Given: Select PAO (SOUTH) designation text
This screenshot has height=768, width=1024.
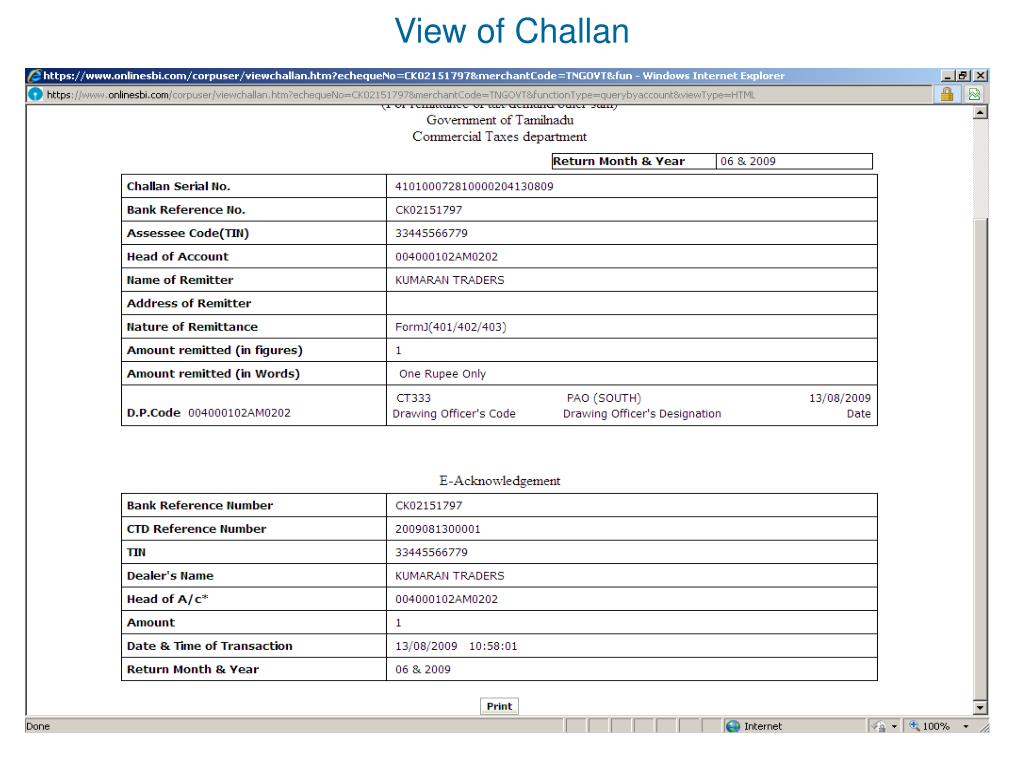Looking at the screenshot, I should [603, 398].
